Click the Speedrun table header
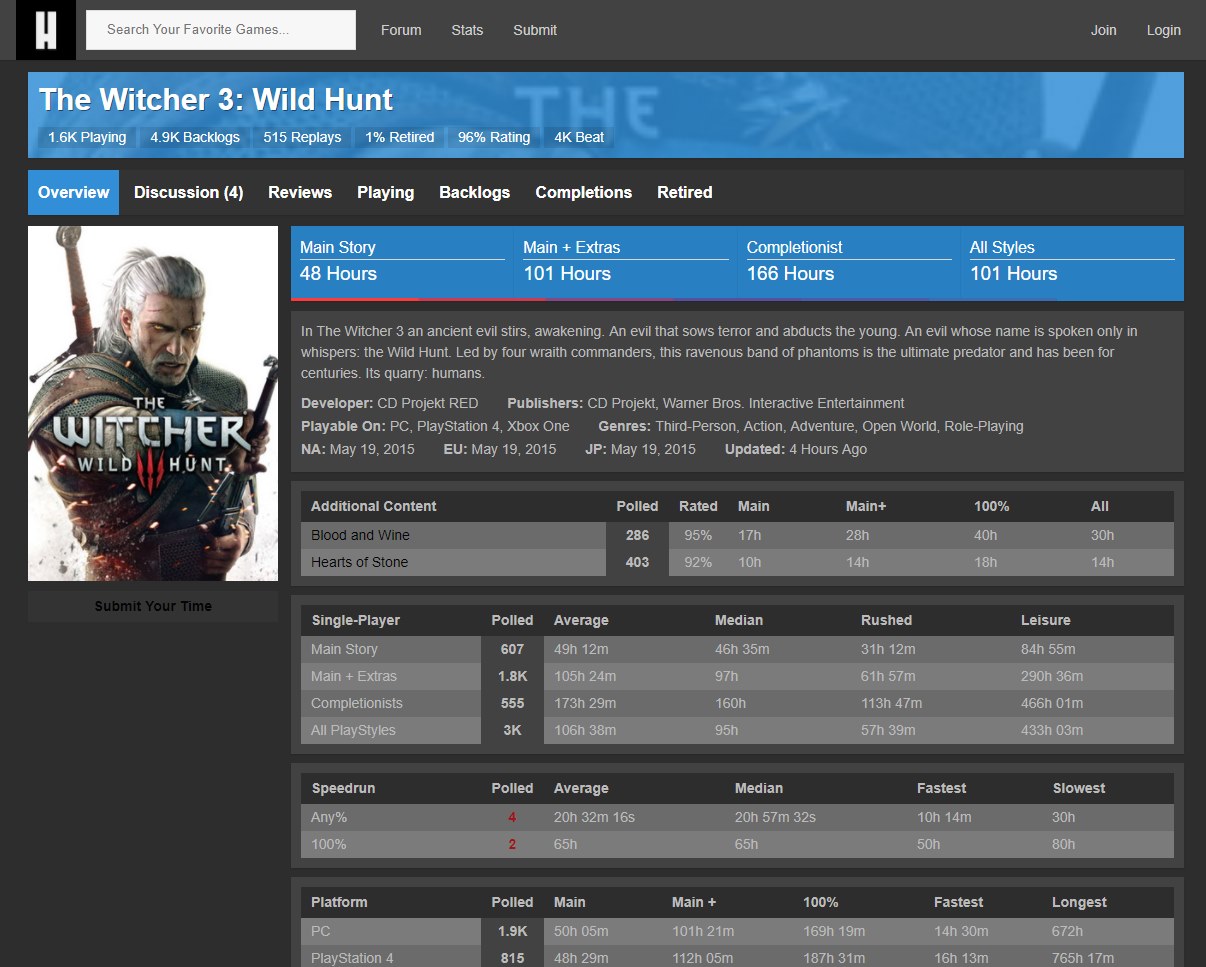Viewport: 1206px width, 967px height. (x=343, y=788)
